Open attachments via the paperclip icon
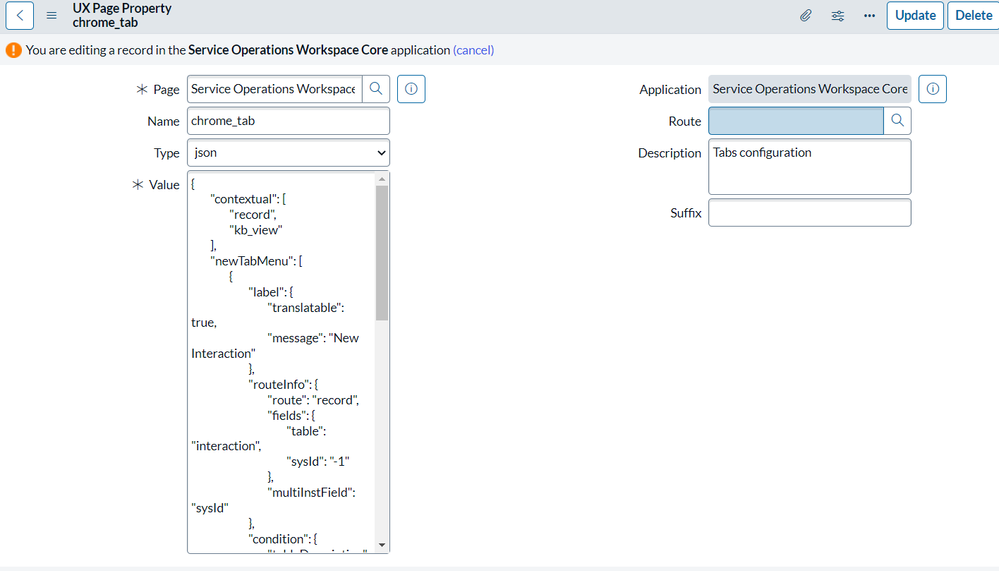Image resolution: width=999 pixels, height=571 pixels. pyautogui.click(x=805, y=15)
